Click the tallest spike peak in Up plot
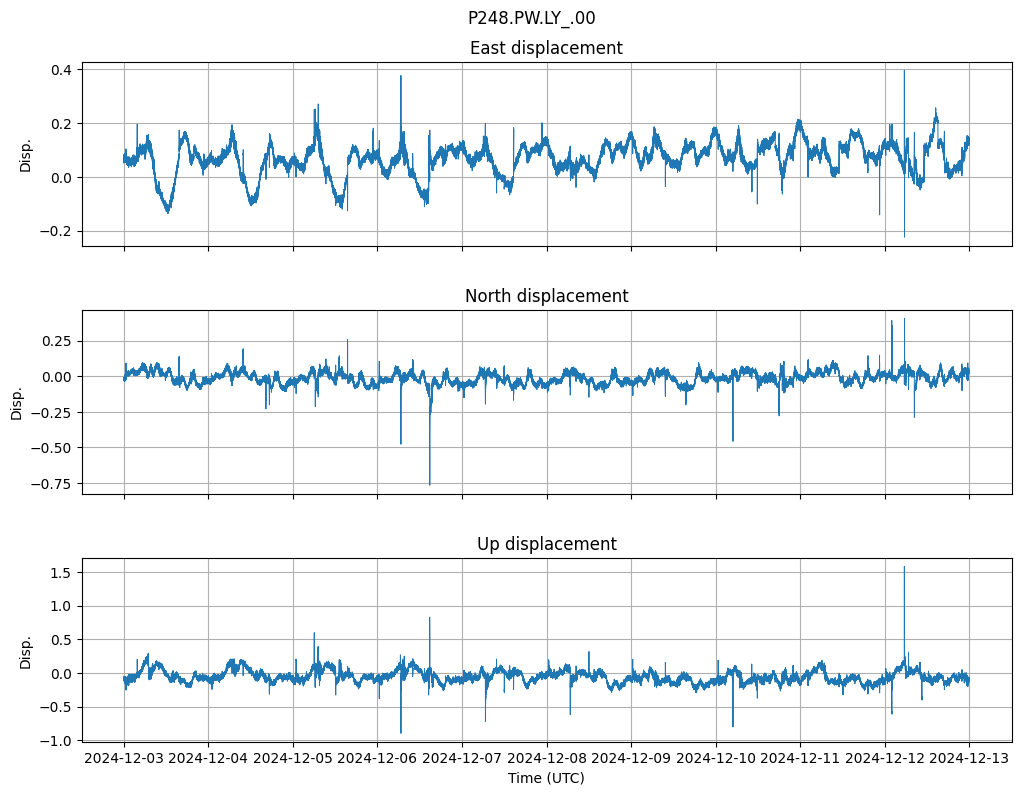The height and width of the screenshot is (795, 1021). 904,568
